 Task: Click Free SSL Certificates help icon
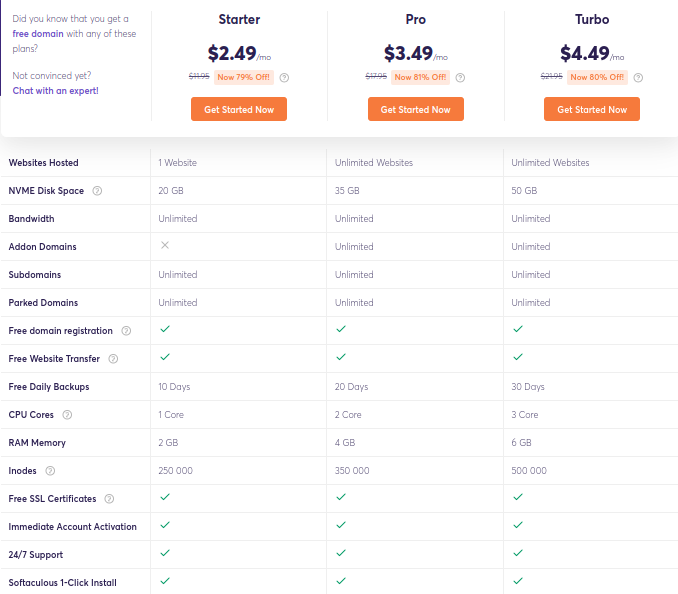[109, 499]
